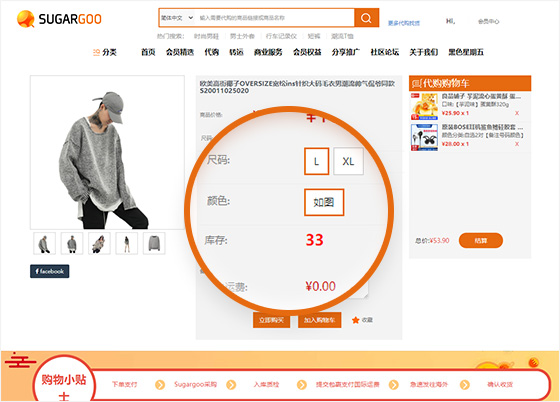Select size L option
Image resolution: width=560 pixels, height=402 pixels.
coord(316,161)
